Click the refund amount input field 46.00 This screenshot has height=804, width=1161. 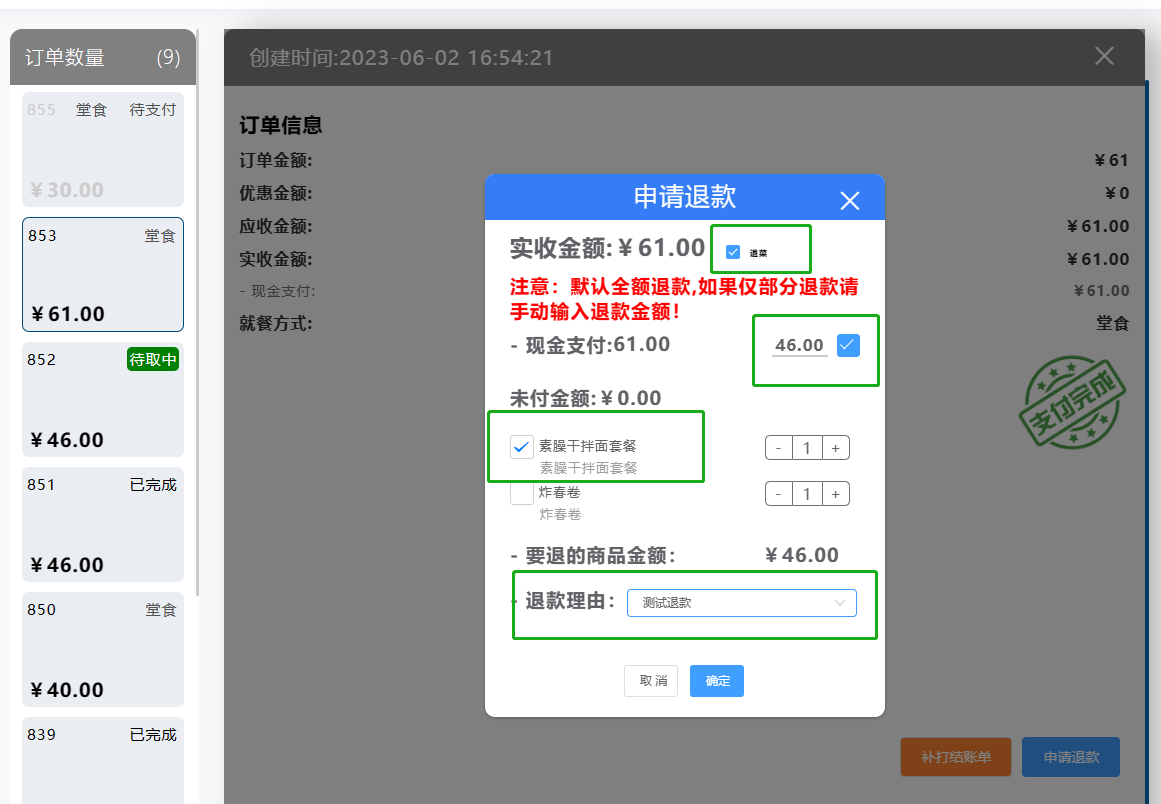[x=800, y=345]
